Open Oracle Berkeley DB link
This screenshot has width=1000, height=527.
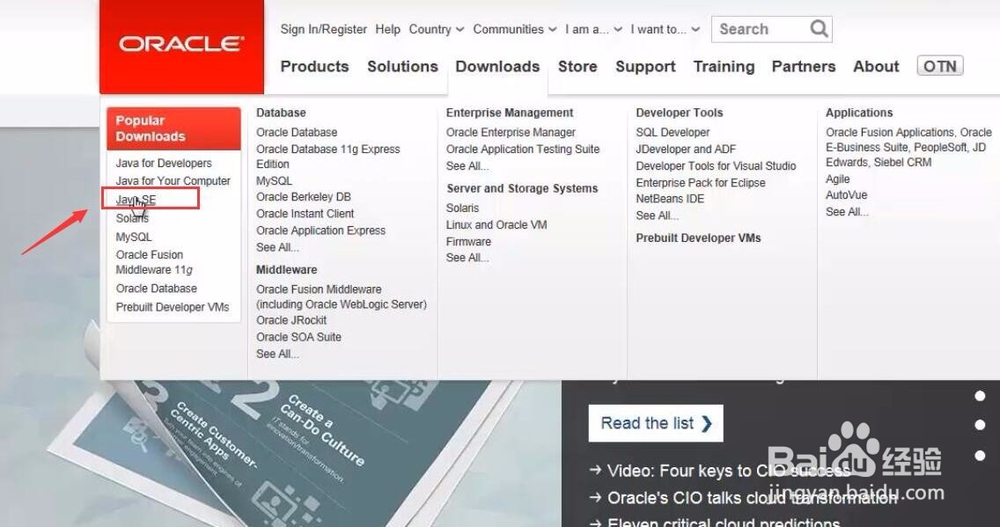pos(303,197)
